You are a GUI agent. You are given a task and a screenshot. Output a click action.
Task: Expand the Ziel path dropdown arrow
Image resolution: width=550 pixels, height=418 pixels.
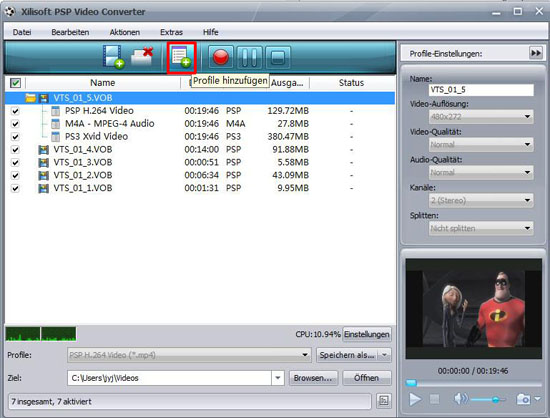tap(277, 378)
